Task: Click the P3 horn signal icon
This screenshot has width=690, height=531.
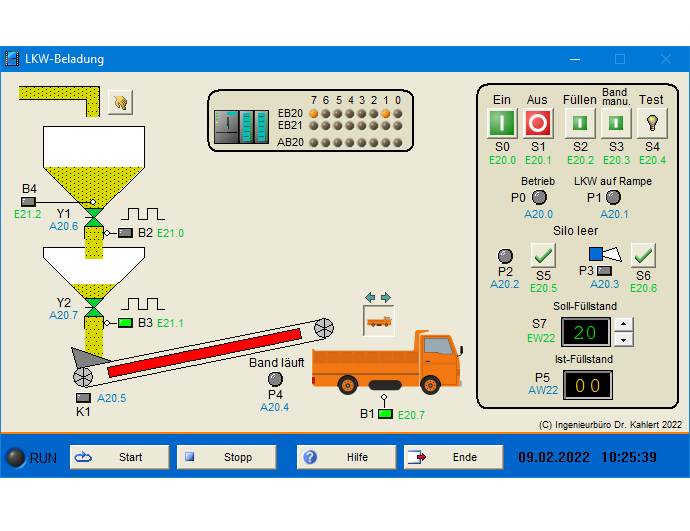Action: pos(605,254)
